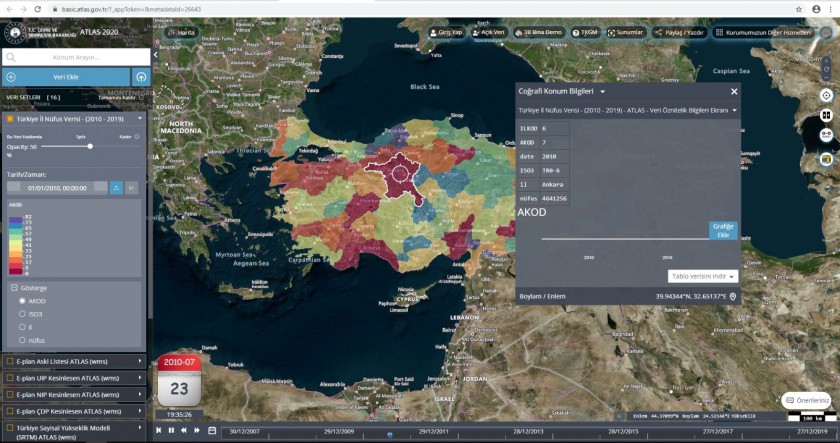Expand the Türkiye İl Nüfus Verisi layer arrow

pos(140,119)
